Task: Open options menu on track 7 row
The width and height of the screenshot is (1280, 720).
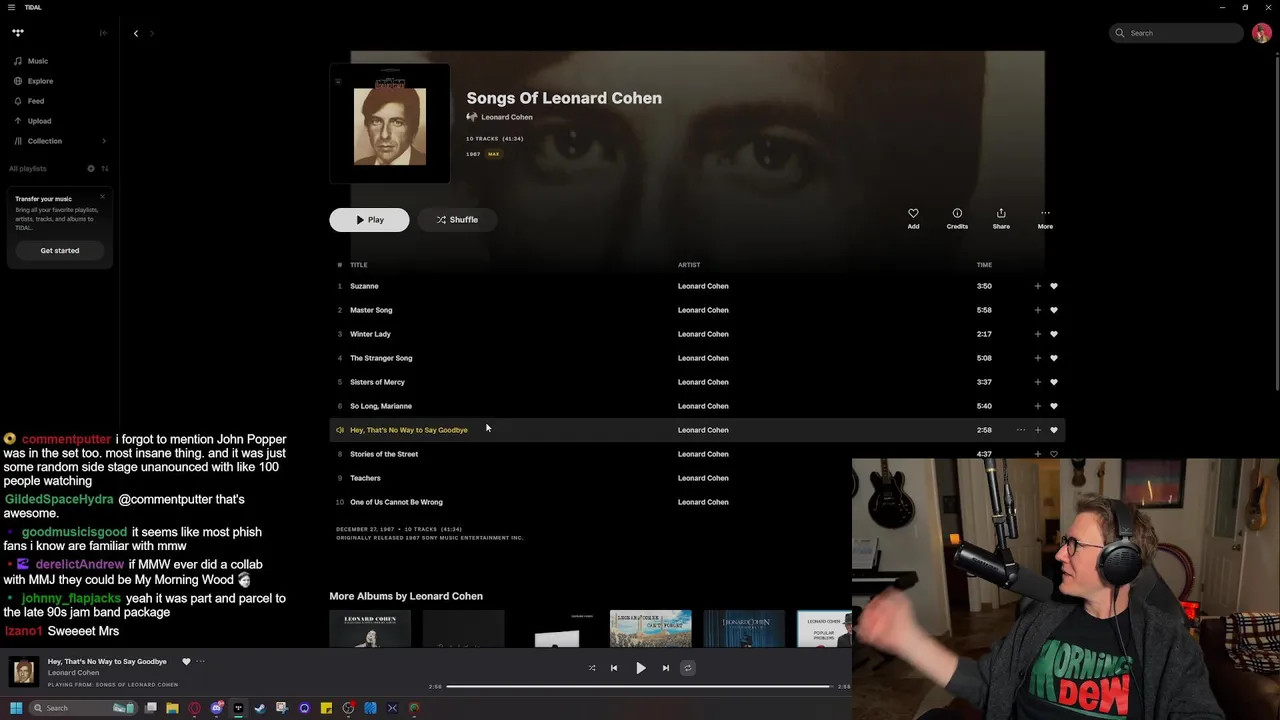Action: pos(1021,430)
